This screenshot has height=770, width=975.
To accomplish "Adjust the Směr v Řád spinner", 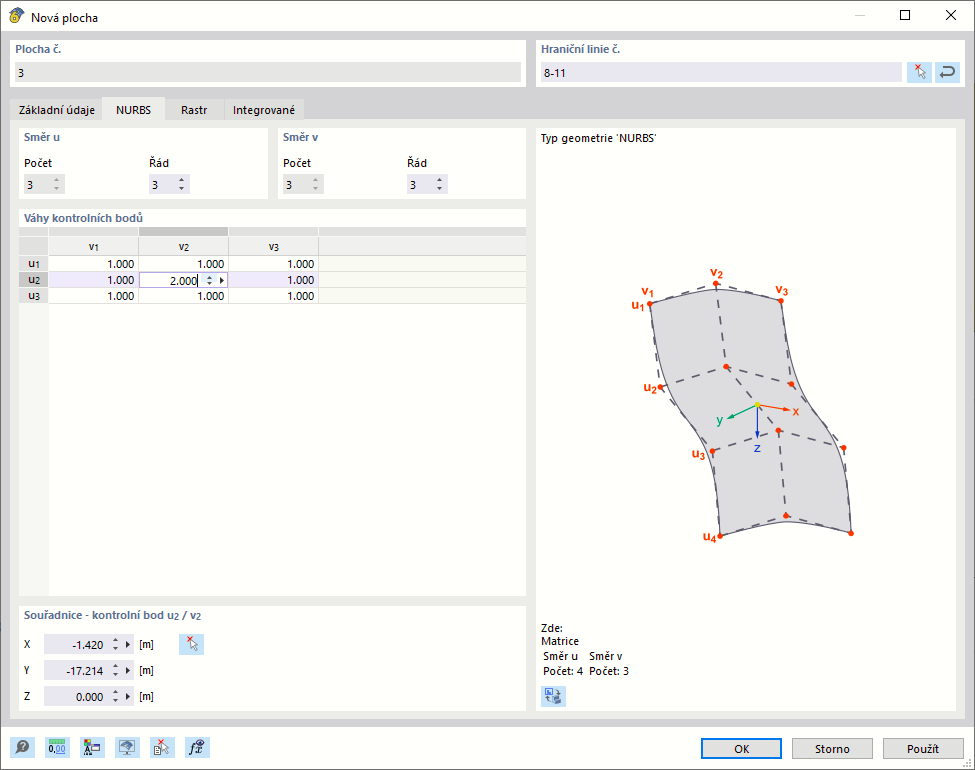I will click(x=440, y=184).
